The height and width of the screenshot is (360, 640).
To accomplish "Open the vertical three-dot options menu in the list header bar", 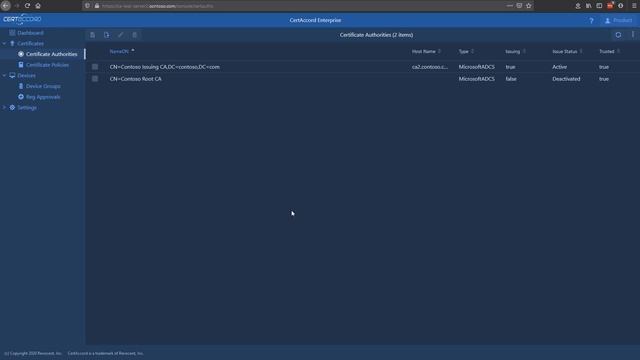I will pyautogui.click(x=633, y=35).
